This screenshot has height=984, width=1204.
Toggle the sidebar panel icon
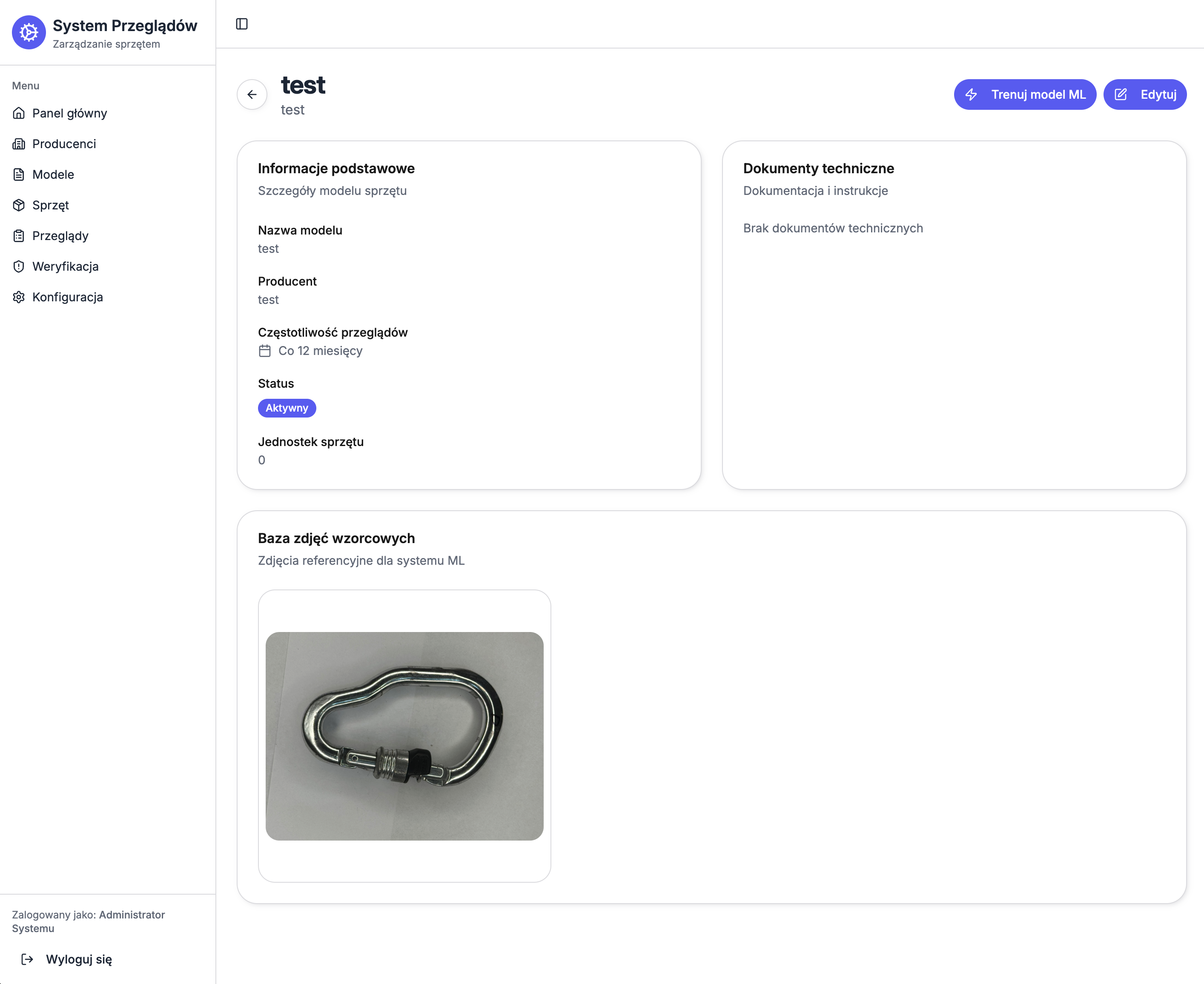241,24
